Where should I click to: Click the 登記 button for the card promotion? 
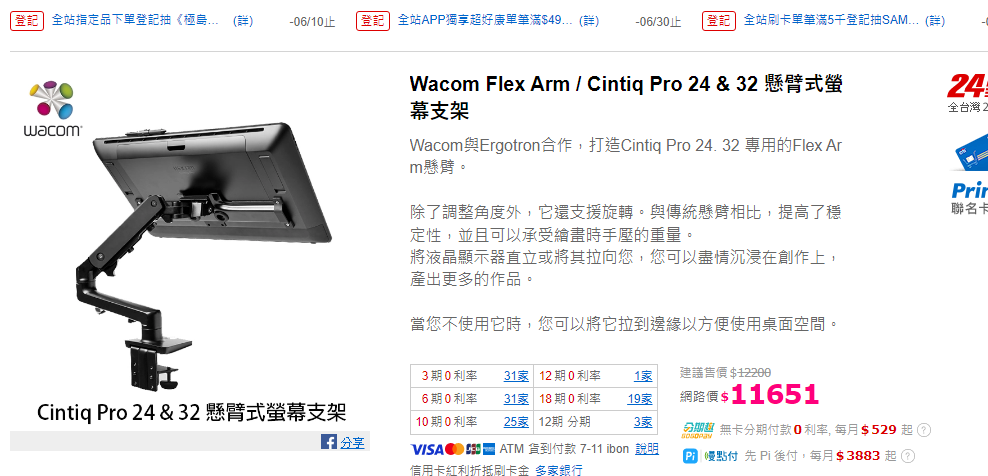coord(719,21)
